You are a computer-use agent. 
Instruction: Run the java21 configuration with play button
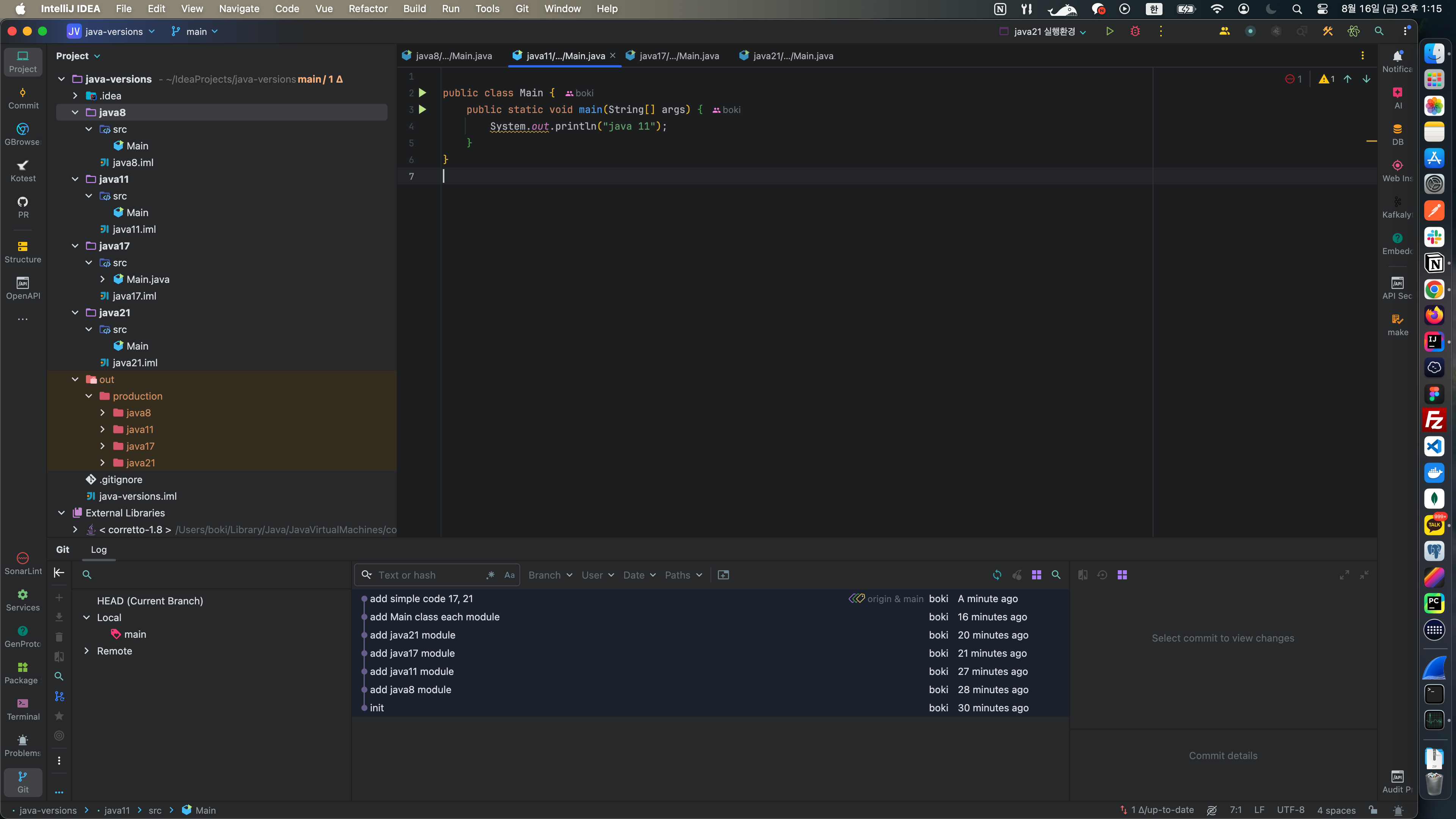(1109, 31)
